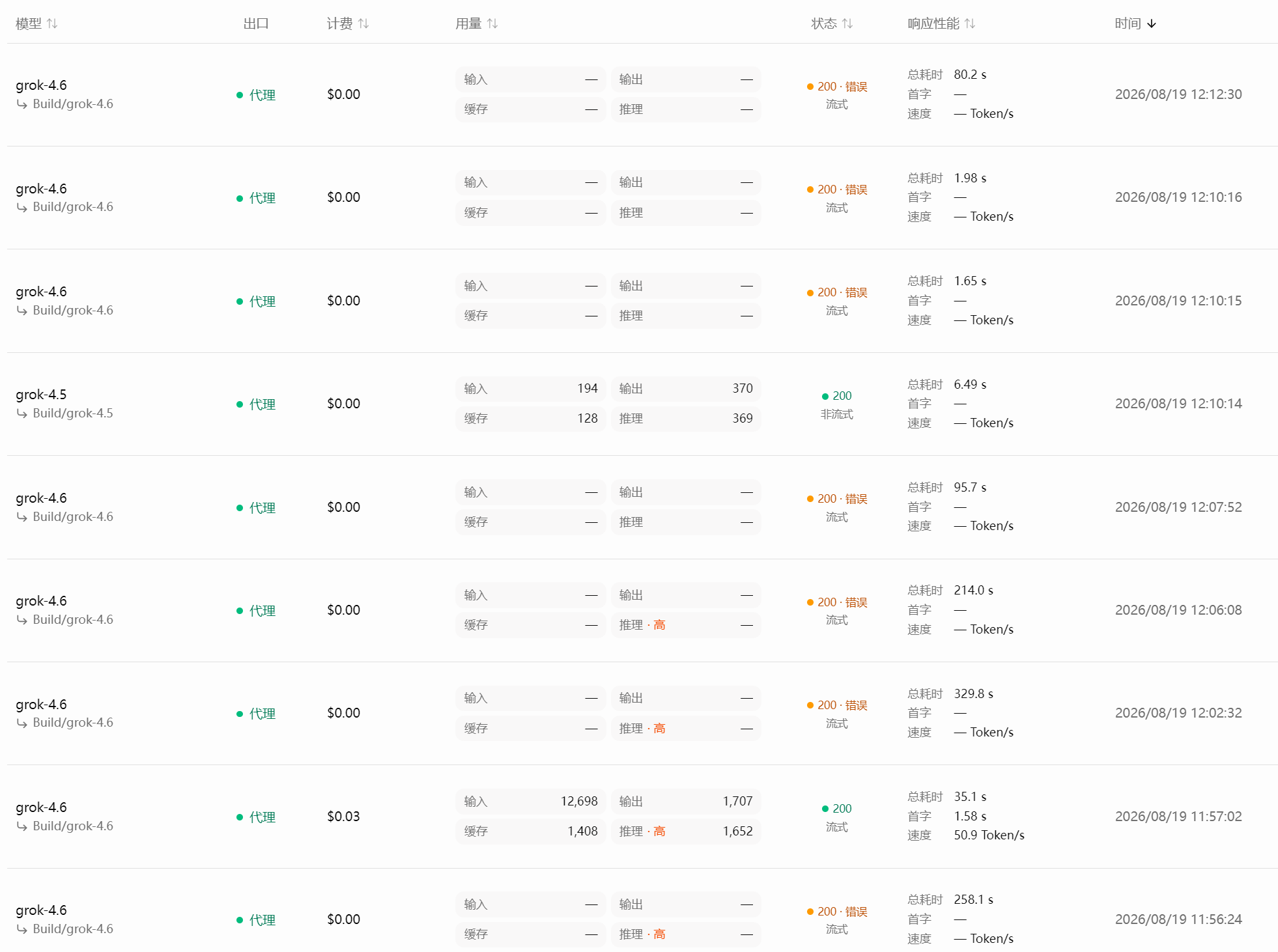Screen dimensions: 1278x952
Task: Click green 代理 status dot in first row
Action: pyautogui.click(x=240, y=95)
